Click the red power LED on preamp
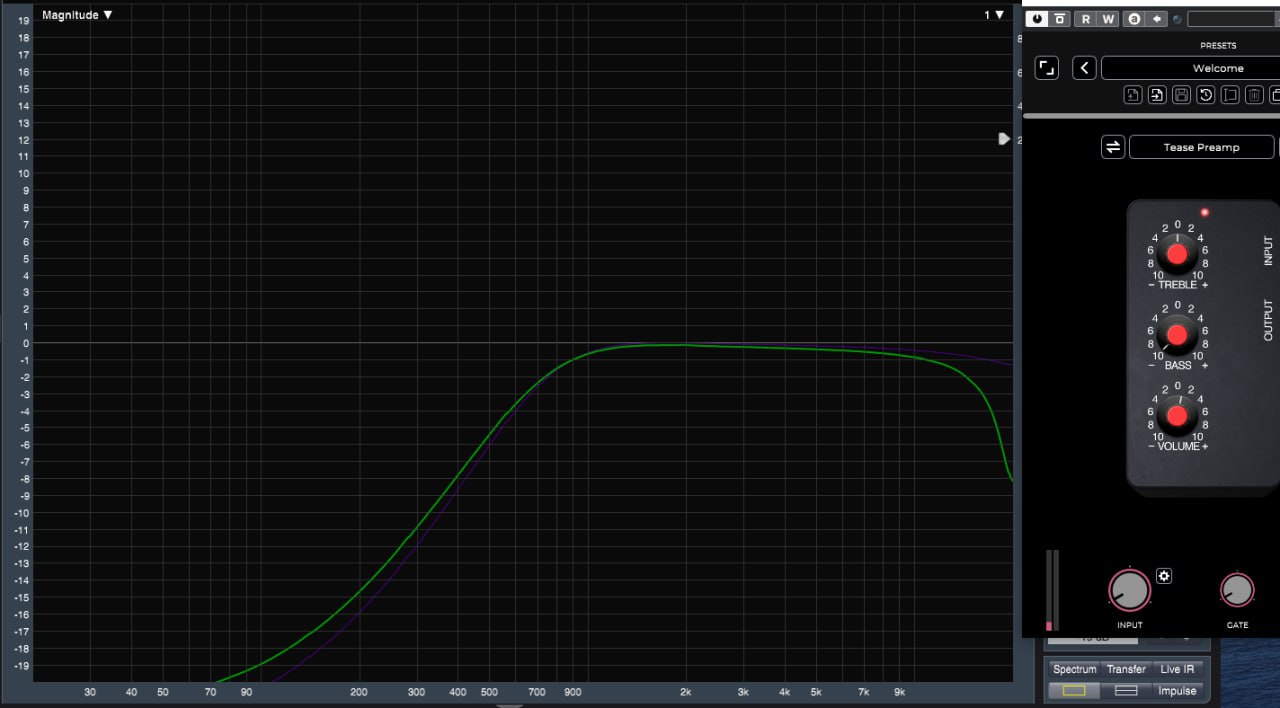This screenshot has height=708, width=1280. pyautogui.click(x=1204, y=213)
